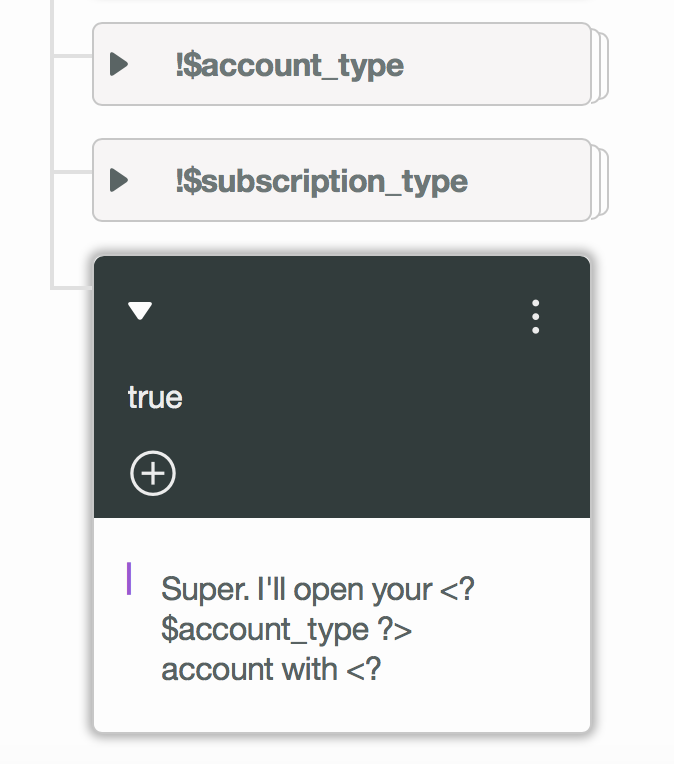Expand the !$subscription_type node arrow
674x764 pixels.
click(x=119, y=181)
